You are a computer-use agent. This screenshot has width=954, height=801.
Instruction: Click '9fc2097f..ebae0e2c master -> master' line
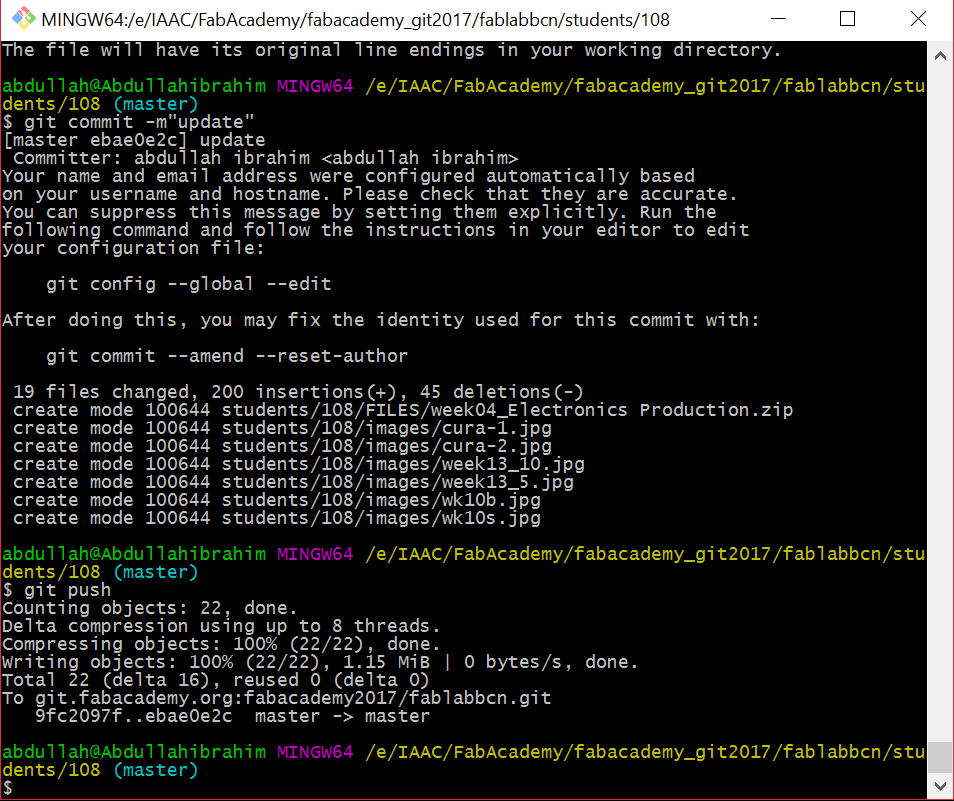coord(232,716)
